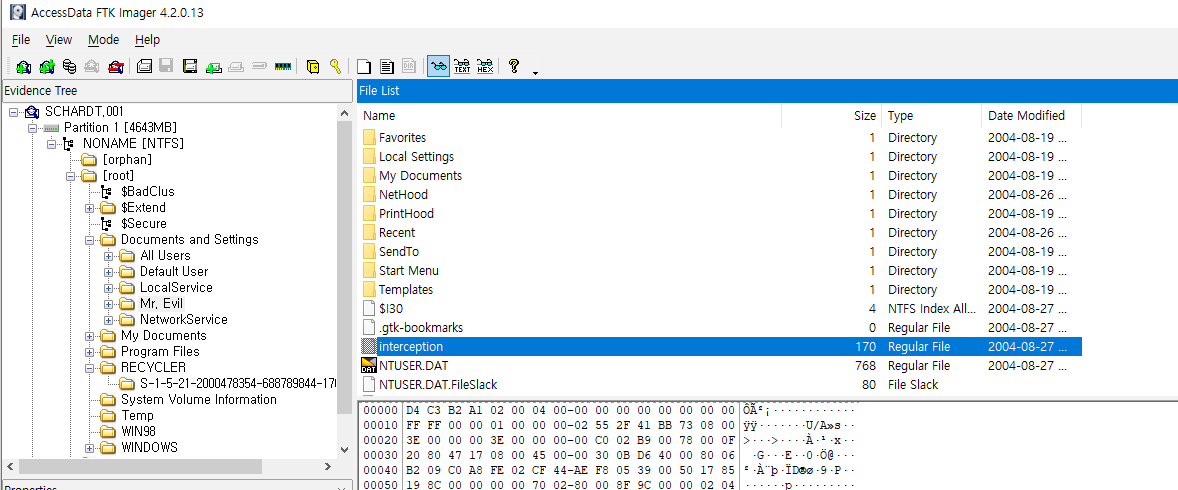The width and height of the screenshot is (1178, 490).
Task: Select the S-1-5-21-2000478354 recycler subfolder
Action: pyautogui.click(x=237, y=383)
